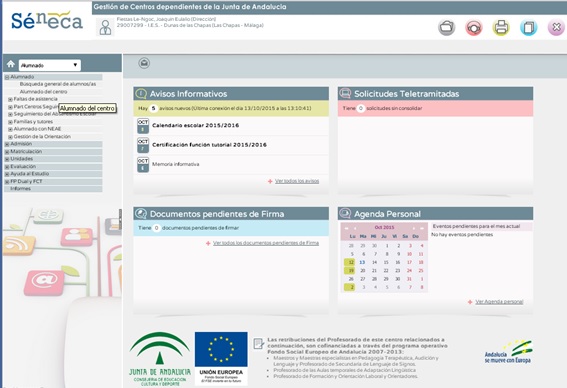Click Ver todos los documentos pendientes de Firma
The width and height of the screenshot is (567, 388).
(266, 243)
